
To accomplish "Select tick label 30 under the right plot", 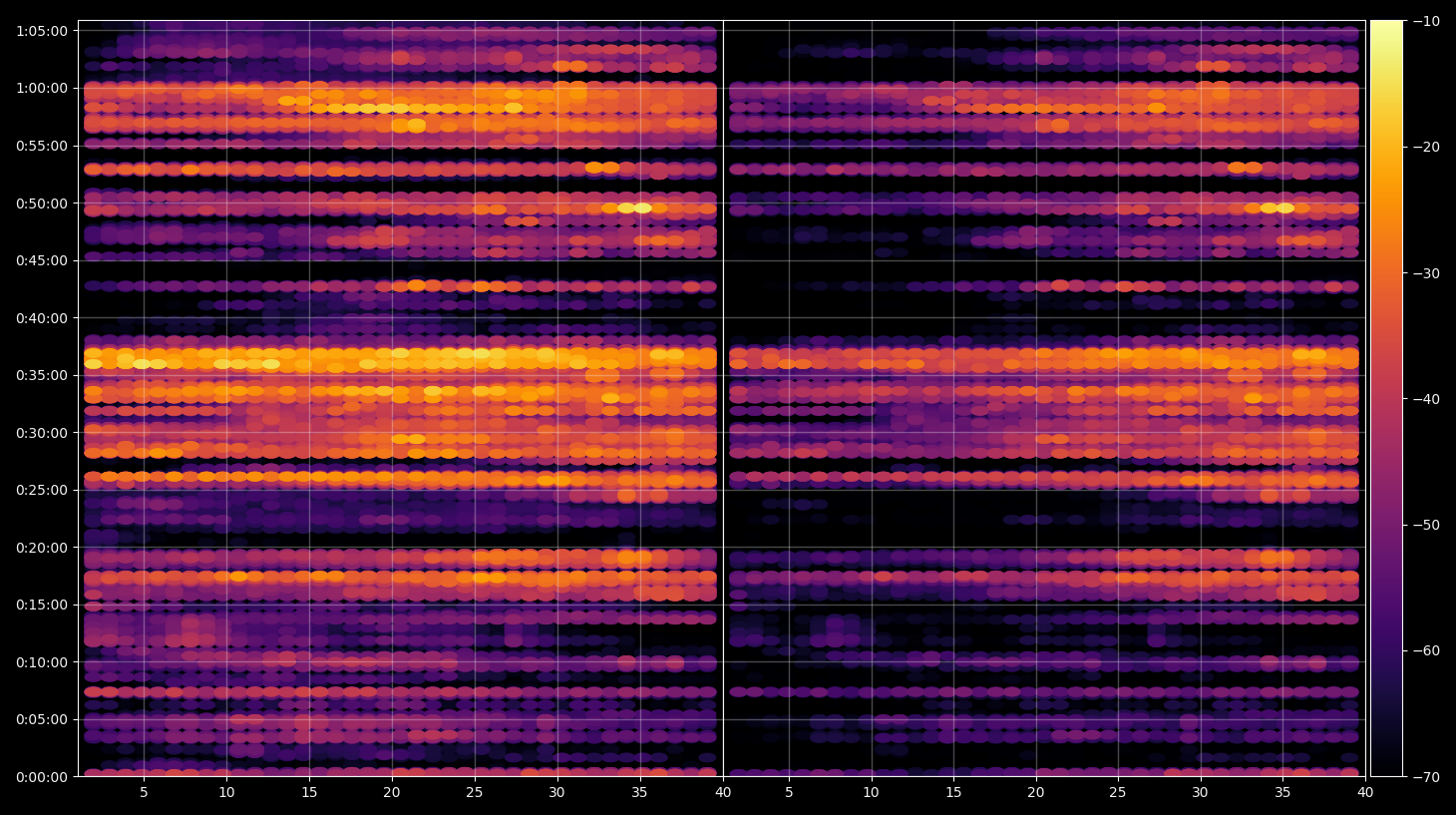I will (1200, 793).
